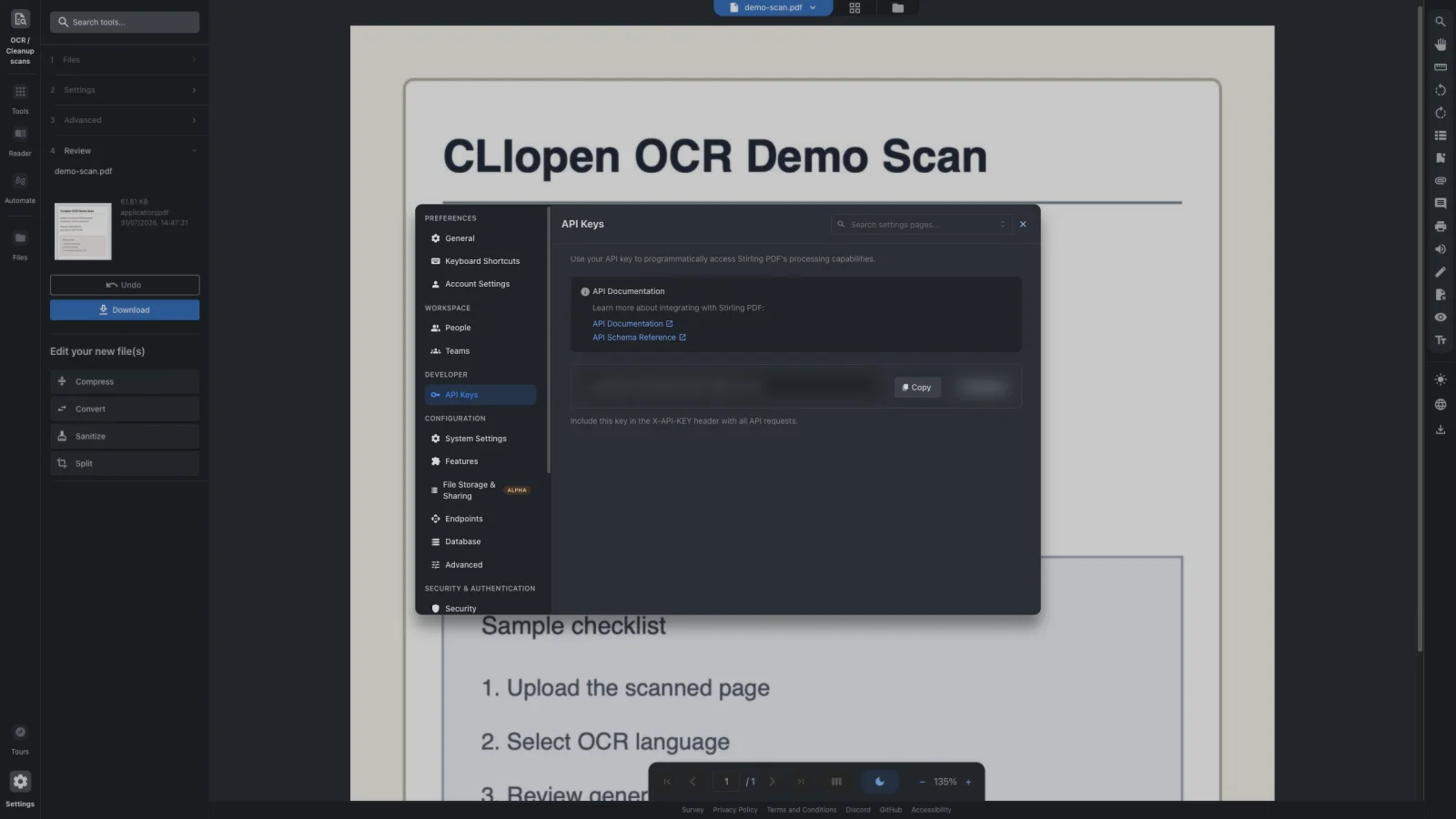Rotate the page clockwise
Viewport: 1456px width, 819px height.
[x=1440, y=113]
